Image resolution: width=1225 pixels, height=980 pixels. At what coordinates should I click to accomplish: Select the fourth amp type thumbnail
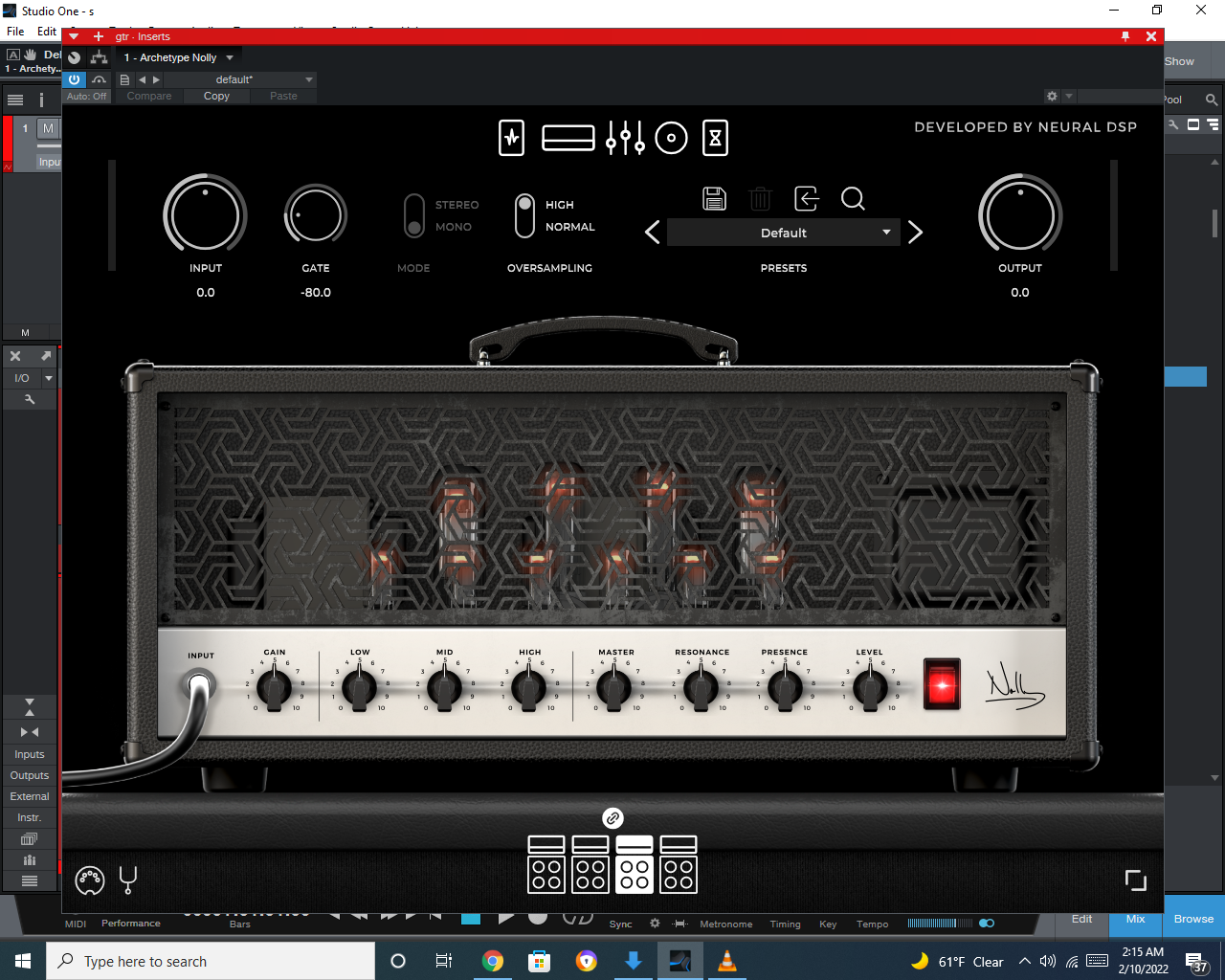pos(679,864)
